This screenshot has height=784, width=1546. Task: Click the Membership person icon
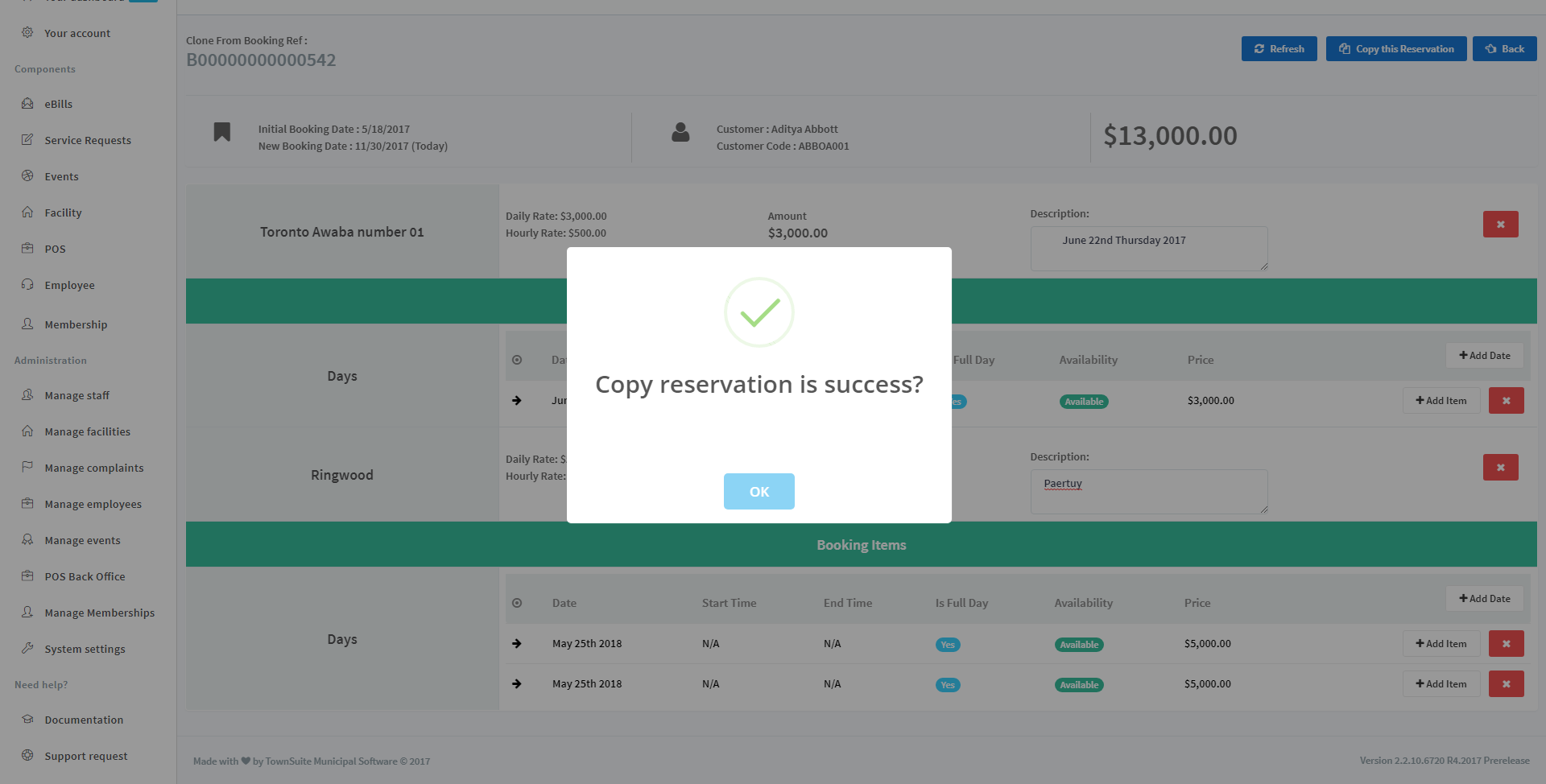(x=27, y=324)
